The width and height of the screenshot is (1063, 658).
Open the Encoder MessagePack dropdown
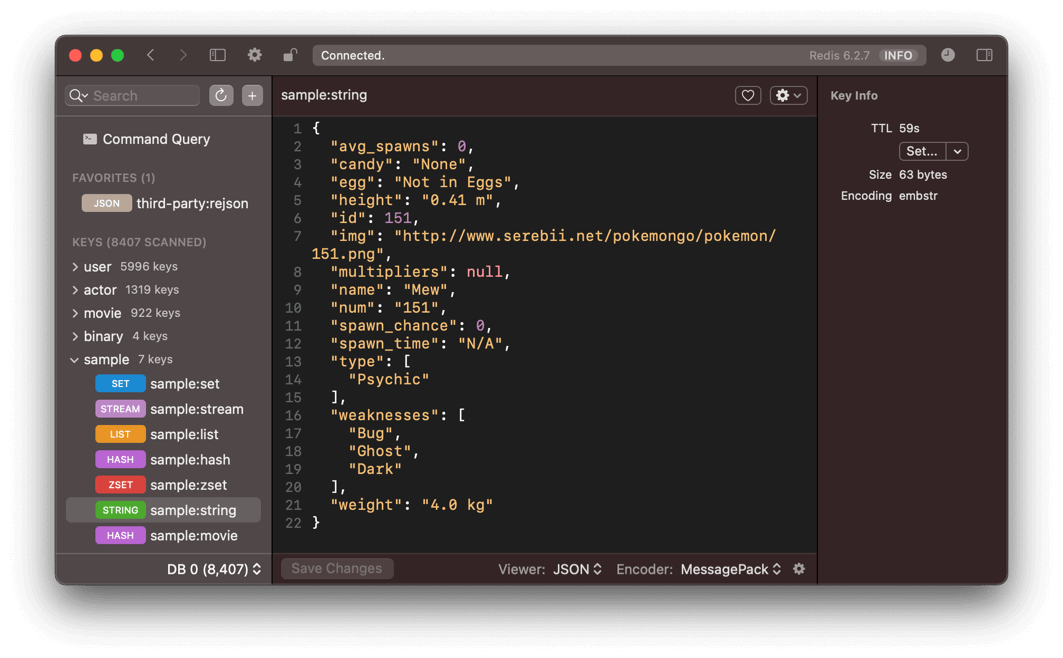point(731,569)
